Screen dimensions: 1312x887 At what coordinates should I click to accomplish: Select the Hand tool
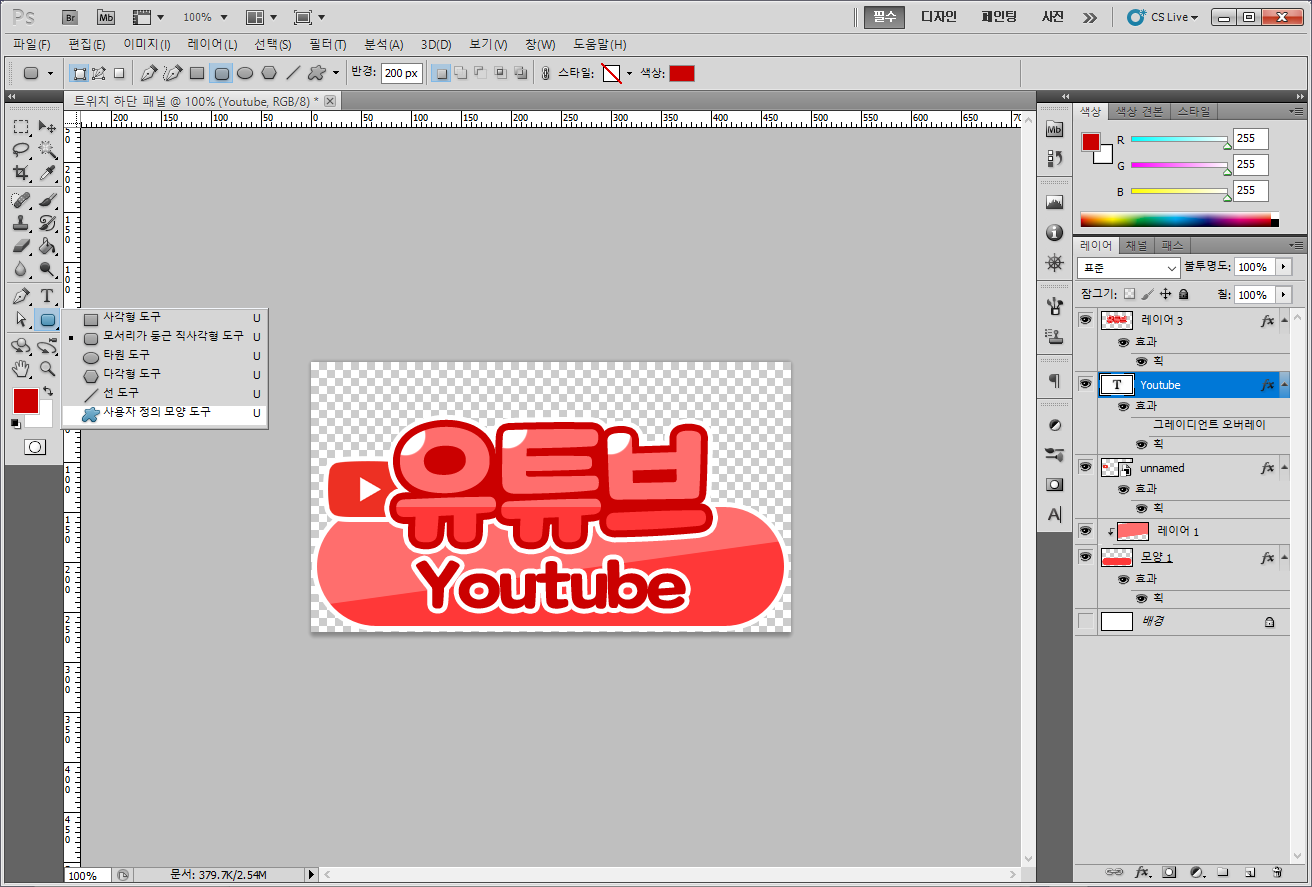coord(21,369)
